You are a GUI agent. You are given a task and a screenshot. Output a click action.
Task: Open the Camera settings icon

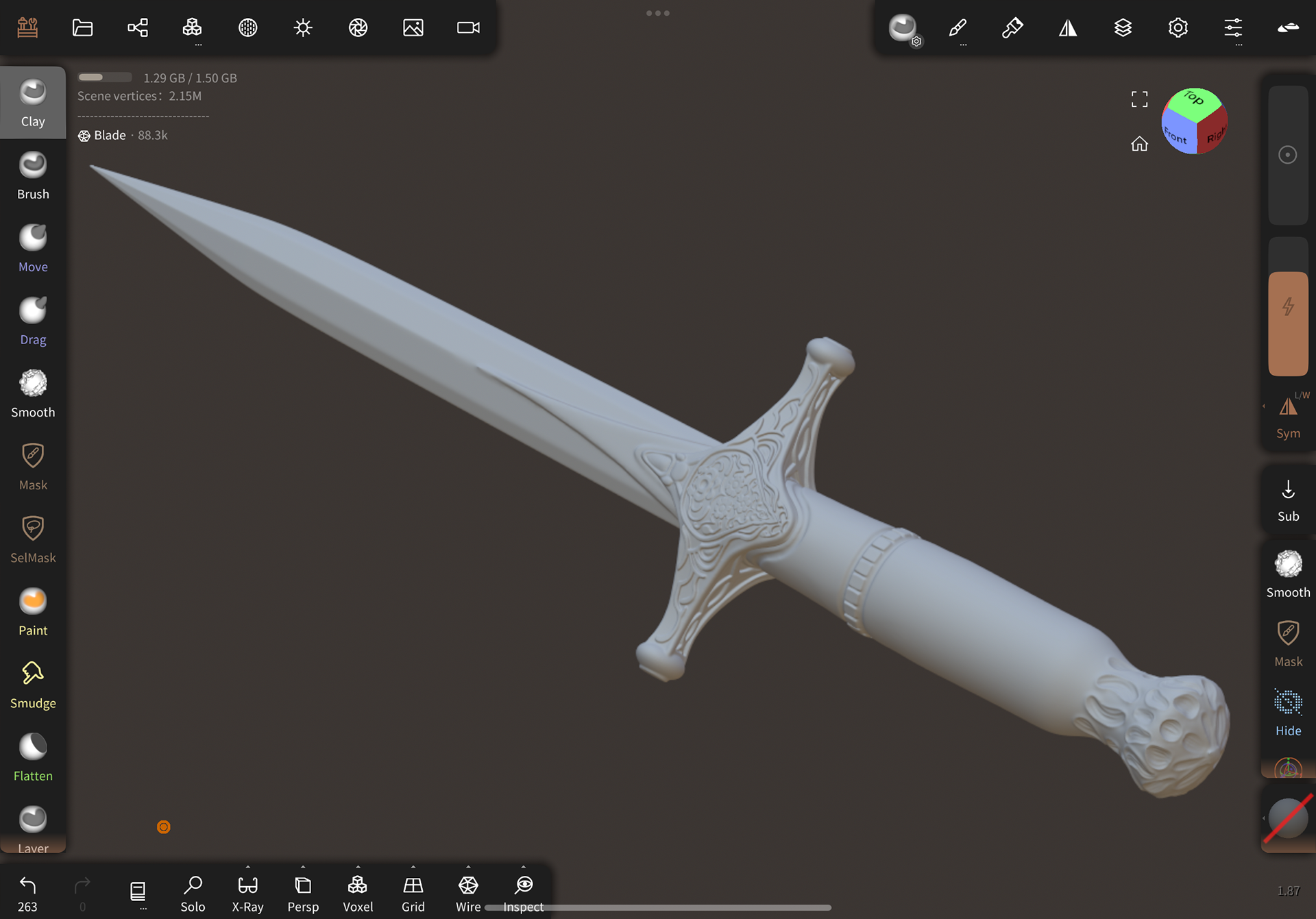[468, 27]
